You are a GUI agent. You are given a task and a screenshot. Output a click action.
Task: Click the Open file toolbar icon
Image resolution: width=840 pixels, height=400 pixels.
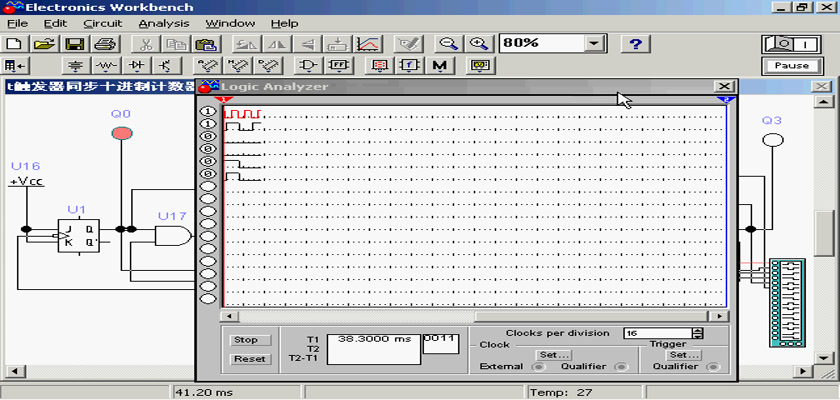[x=43, y=44]
